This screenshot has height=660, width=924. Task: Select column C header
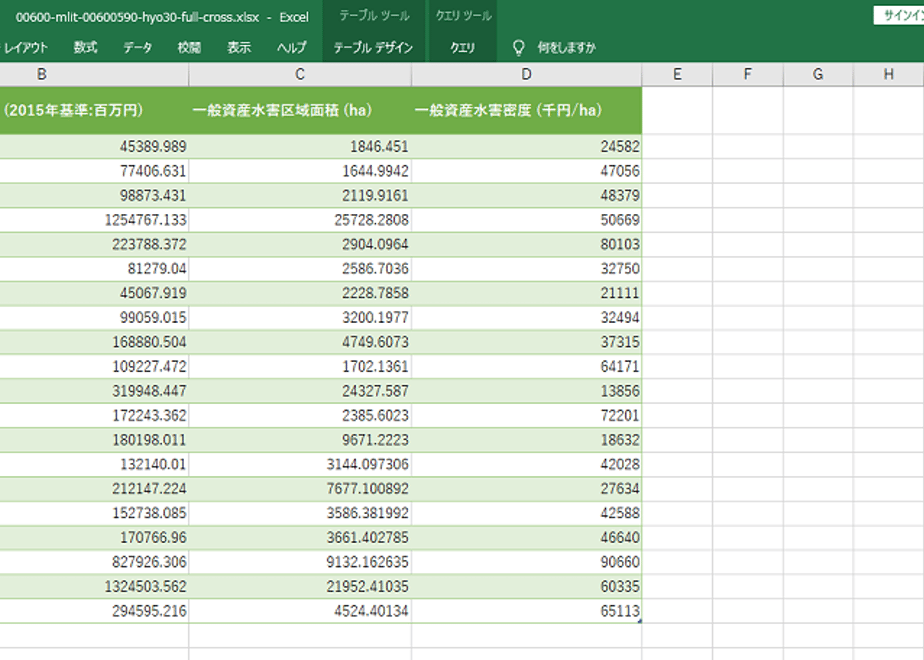coord(300,75)
